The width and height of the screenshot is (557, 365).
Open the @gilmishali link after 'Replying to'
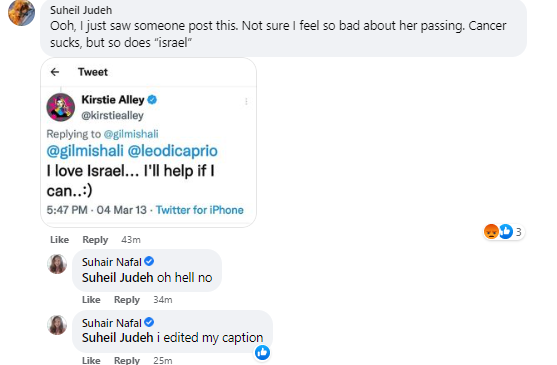(x=131, y=134)
